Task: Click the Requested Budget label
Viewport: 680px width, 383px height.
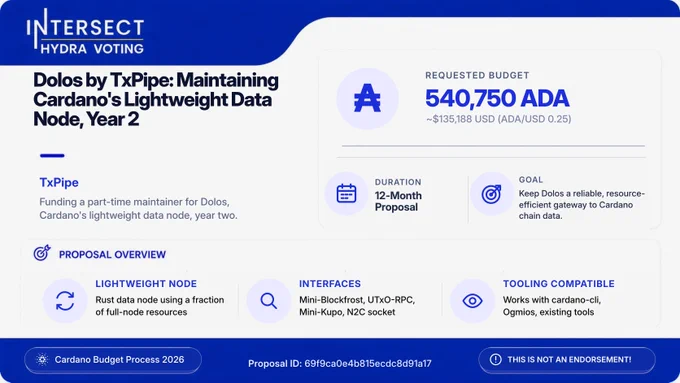Action: pos(477,75)
